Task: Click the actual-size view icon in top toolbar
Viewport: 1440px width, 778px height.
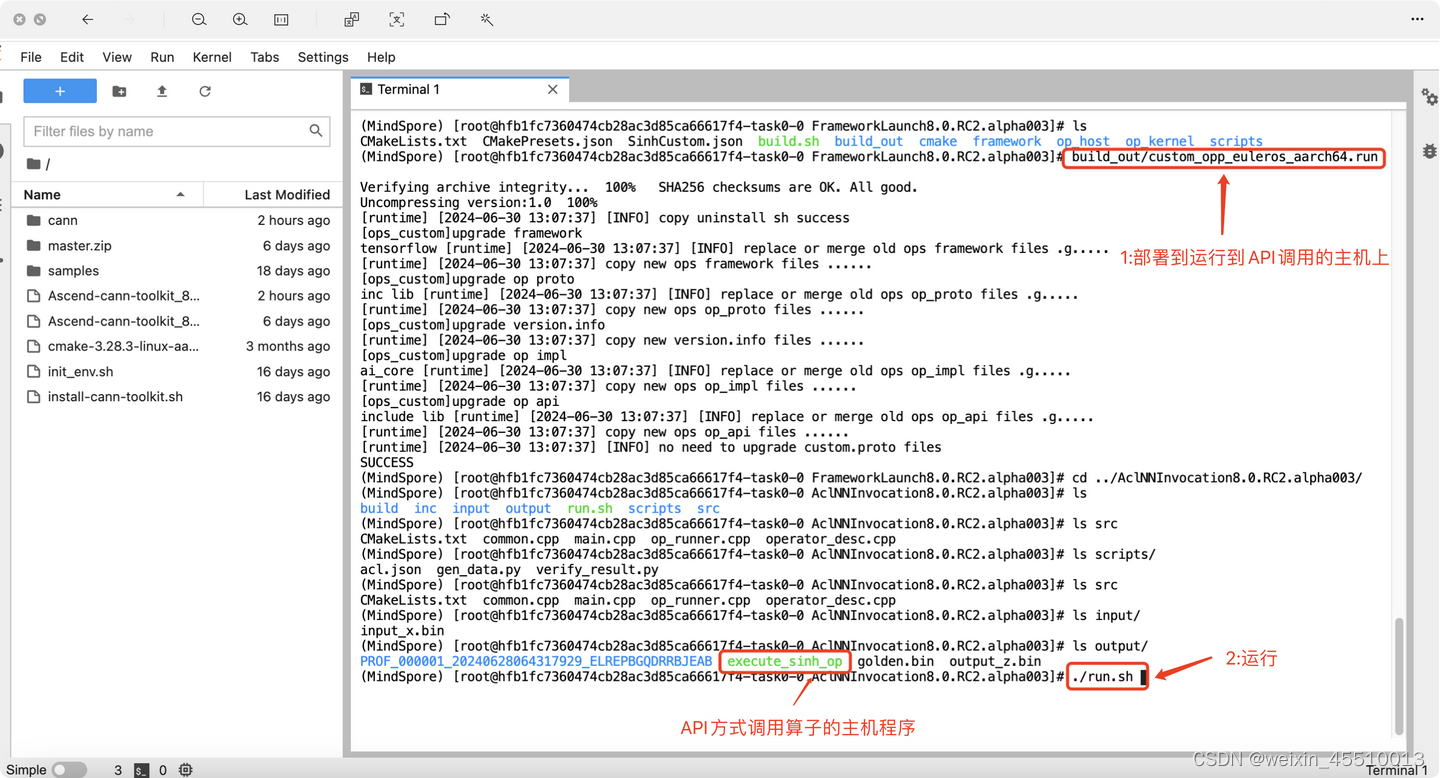Action: click(281, 19)
